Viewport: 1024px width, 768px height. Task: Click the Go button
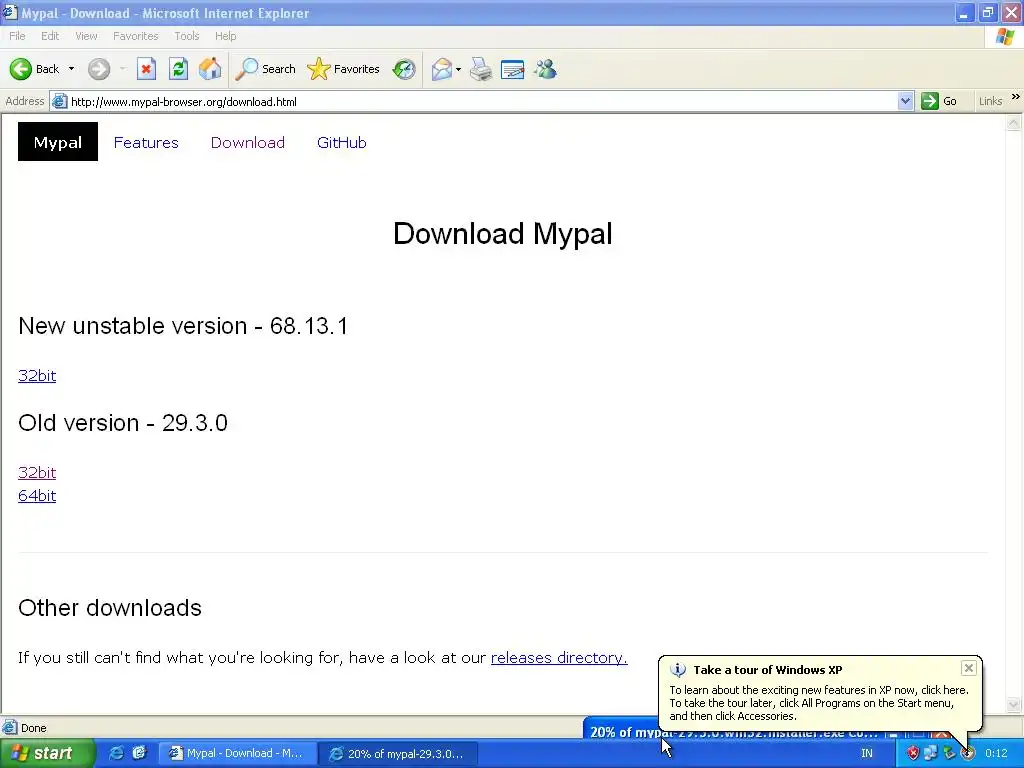click(x=939, y=101)
